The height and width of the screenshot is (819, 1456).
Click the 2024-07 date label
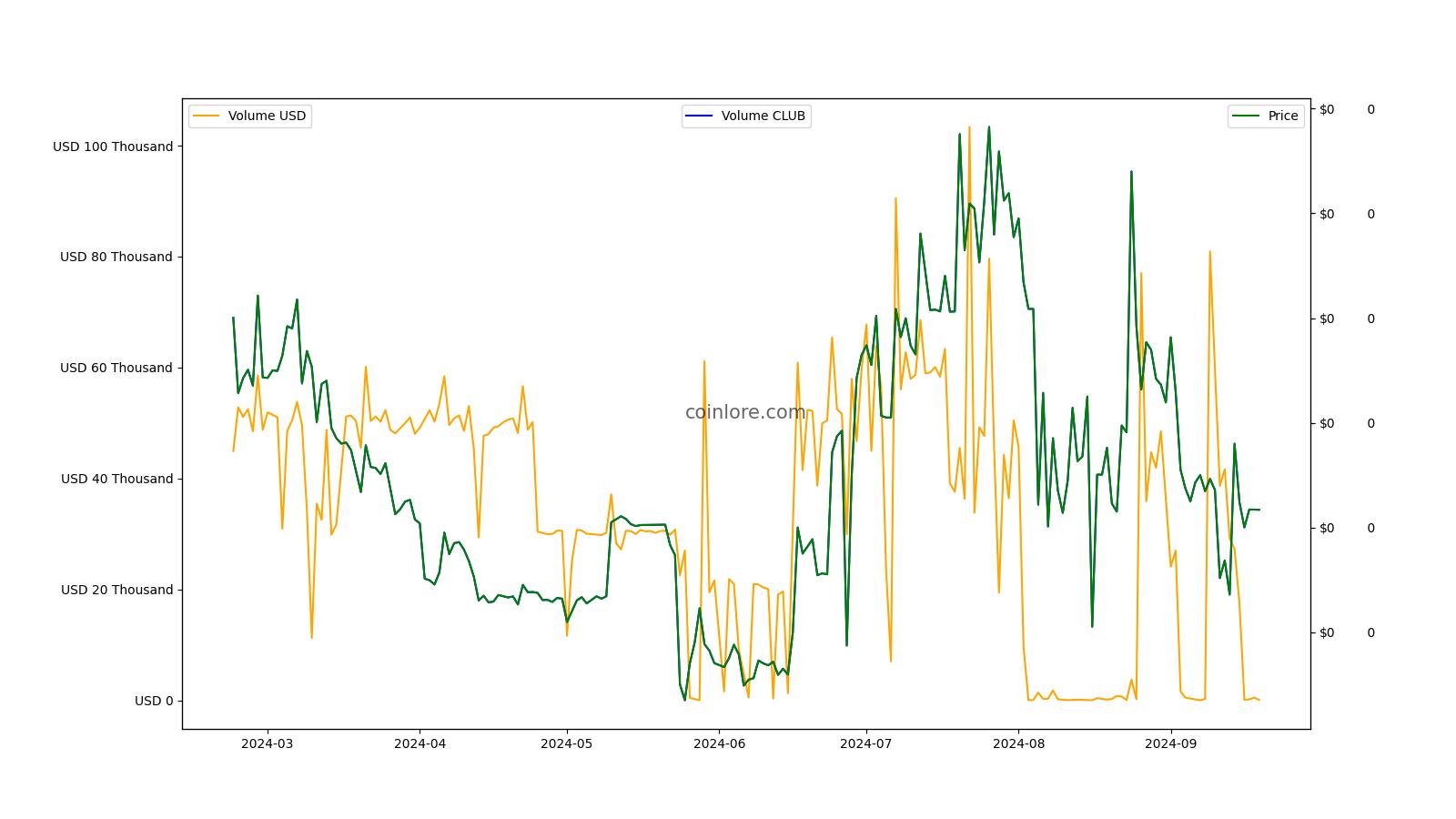(x=866, y=743)
